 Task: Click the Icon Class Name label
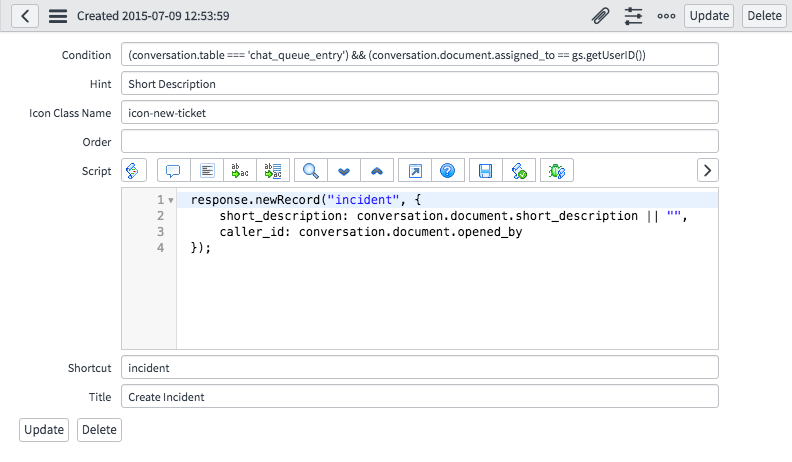click(70, 113)
